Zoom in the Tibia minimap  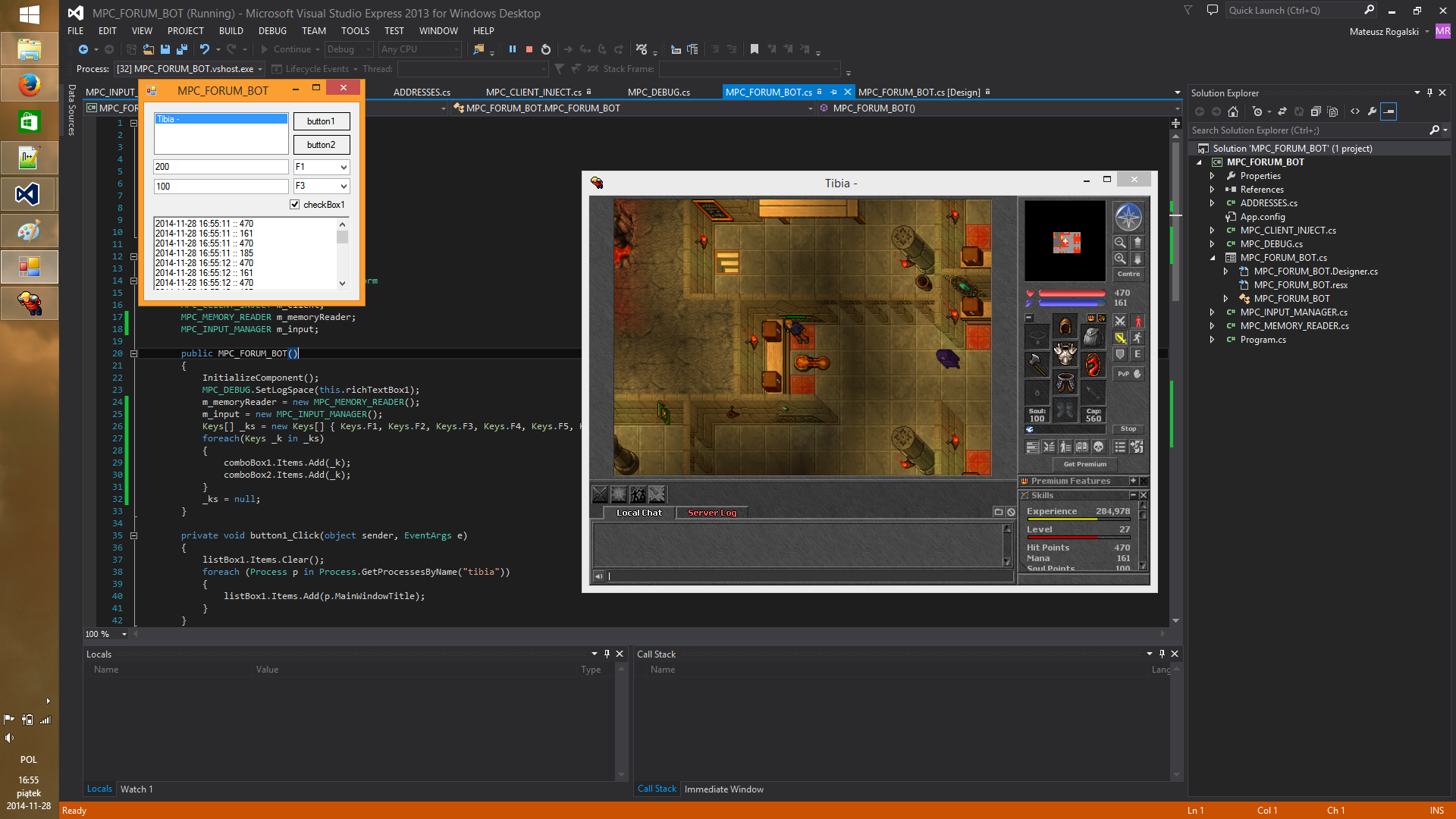point(1120,259)
